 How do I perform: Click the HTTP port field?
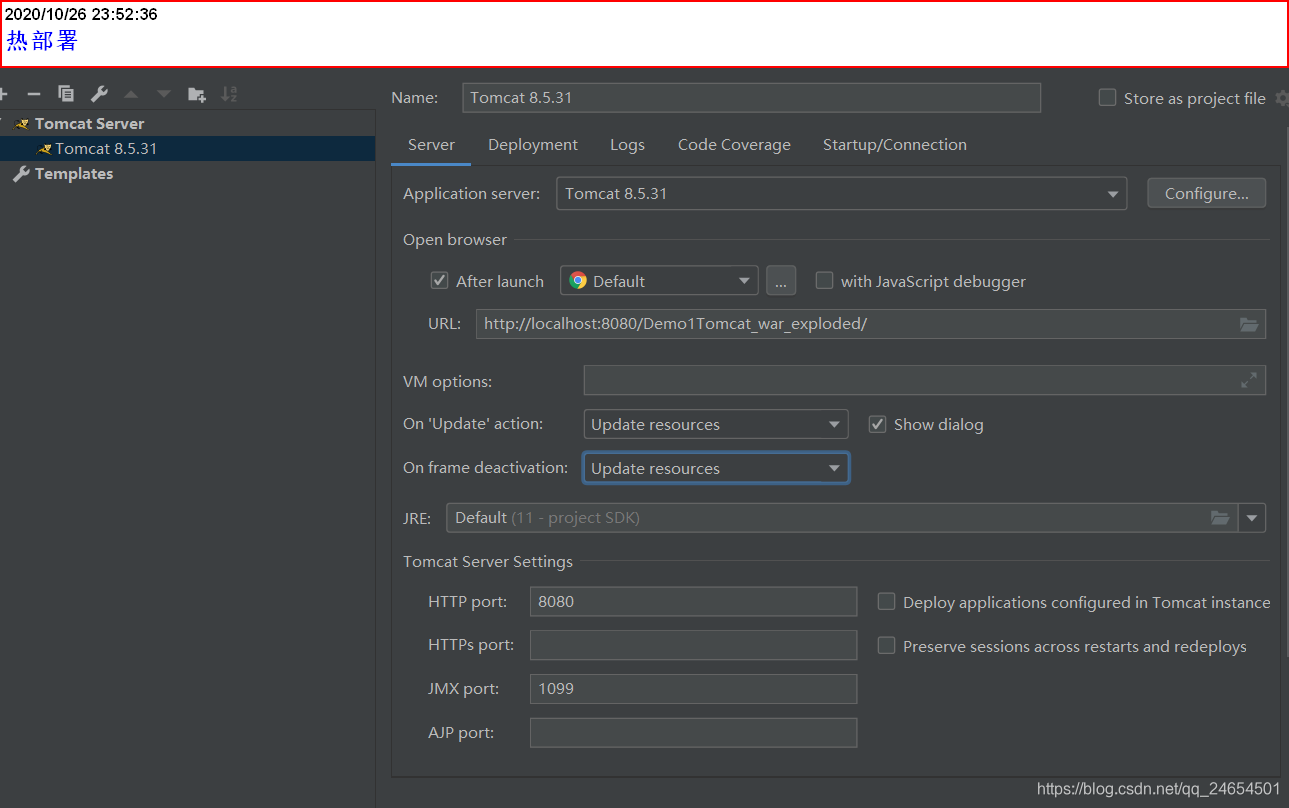(693, 602)
